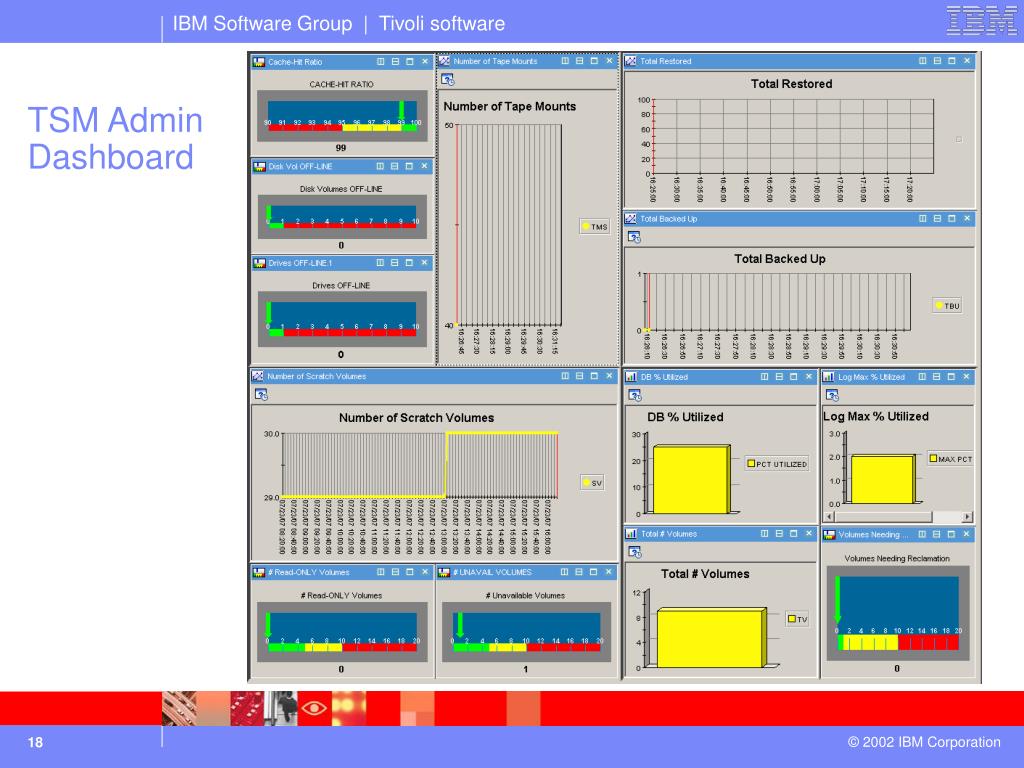Click the # UNAVAIL VOLUMES panel icon

(x=444, y=572)
